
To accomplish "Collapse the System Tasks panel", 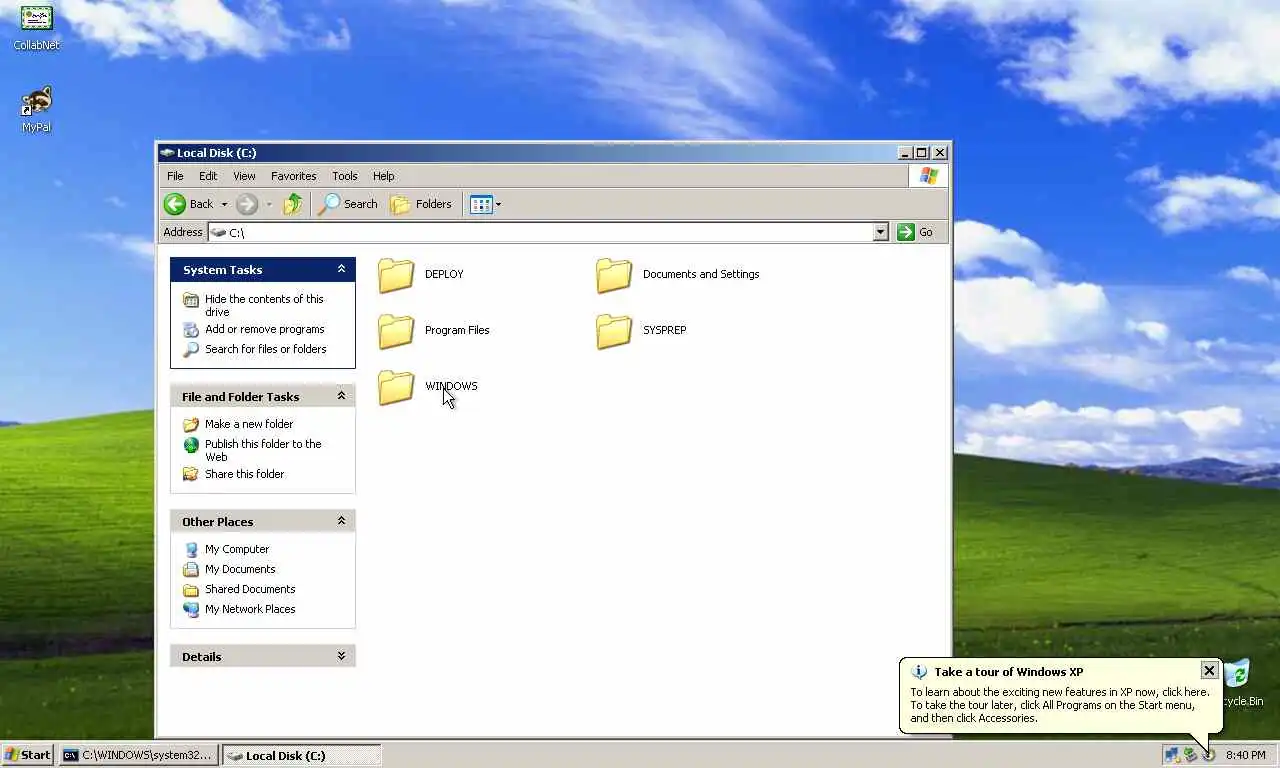I will pos(341,269).
